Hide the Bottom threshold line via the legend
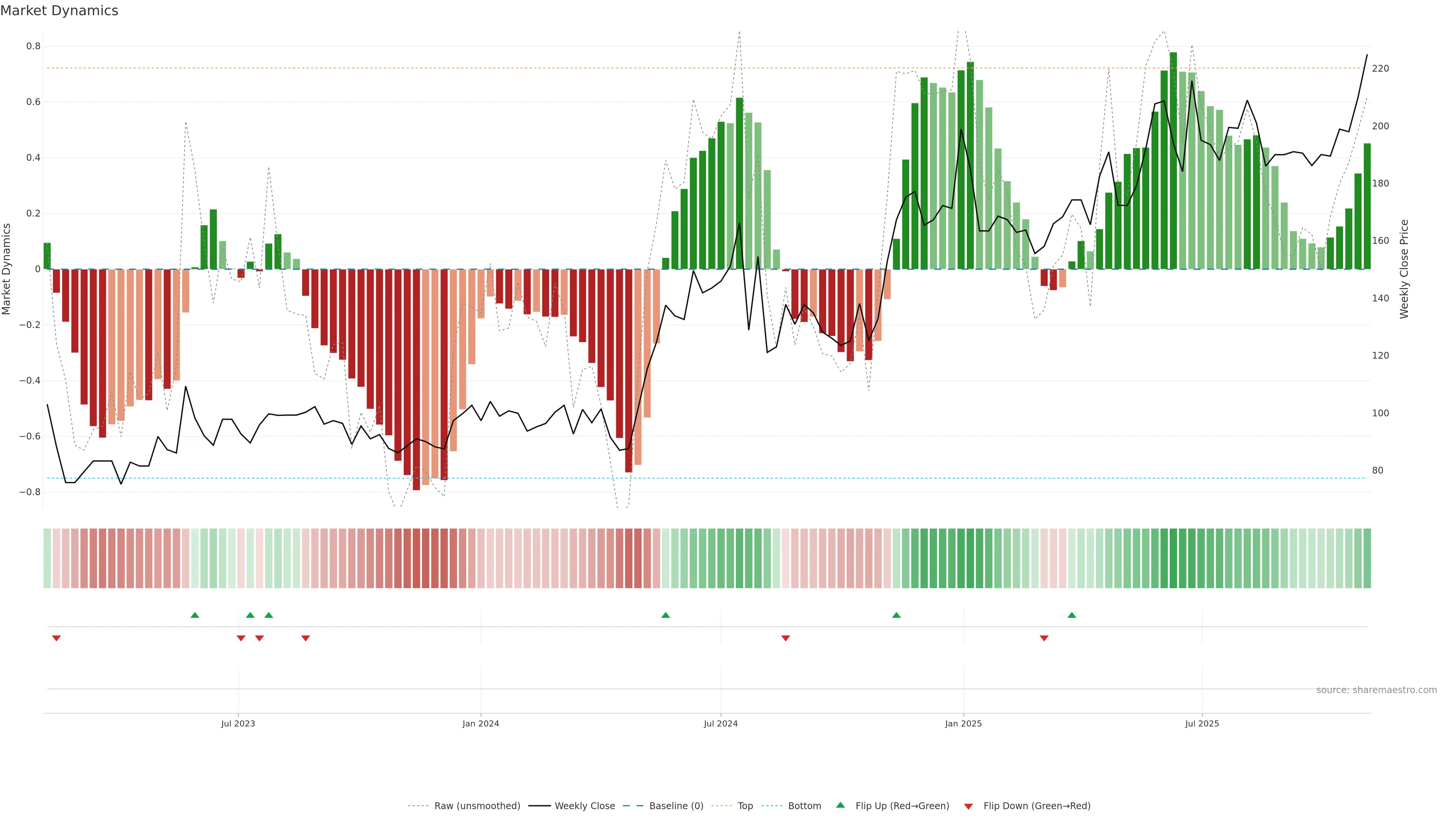1456x819 pixels. (x=804, y=806)
